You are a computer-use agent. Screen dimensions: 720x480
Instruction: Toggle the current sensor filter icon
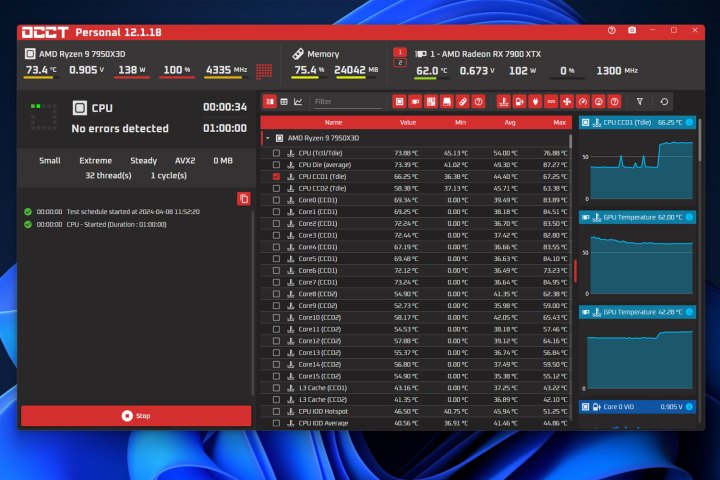pyautogui.click(x=551, y=102)
